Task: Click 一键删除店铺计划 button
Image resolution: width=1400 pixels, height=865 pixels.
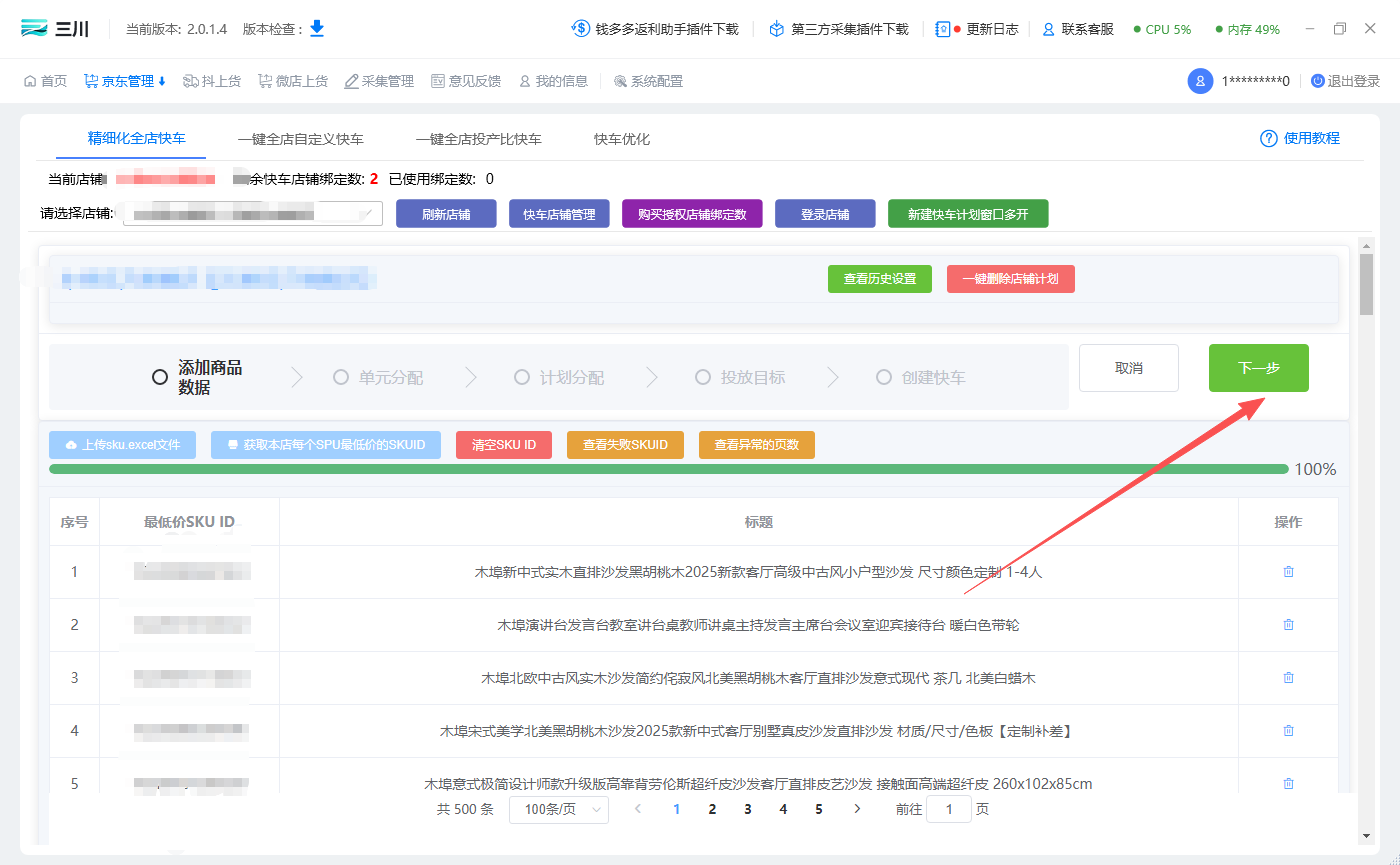Action: 1011,279
